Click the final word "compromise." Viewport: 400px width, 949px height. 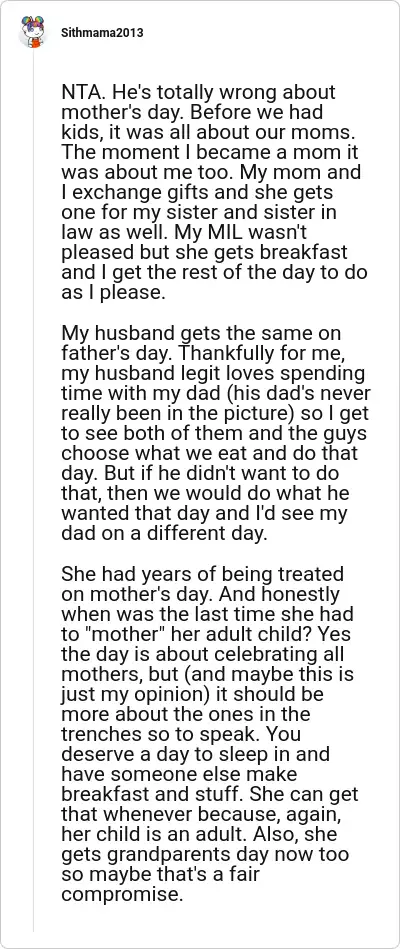pos(122,893)
